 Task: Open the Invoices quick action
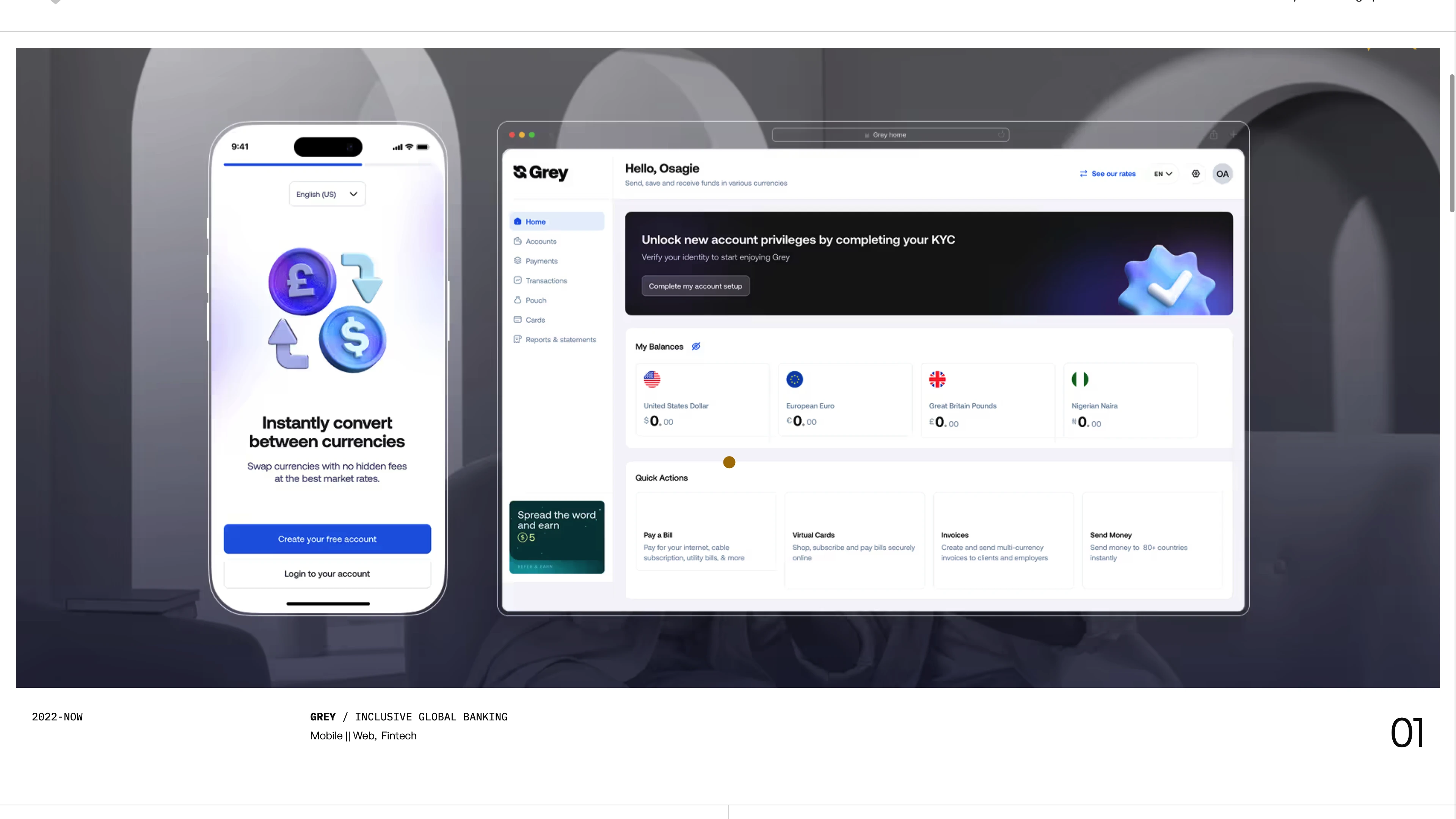(x=1003, y=540)
